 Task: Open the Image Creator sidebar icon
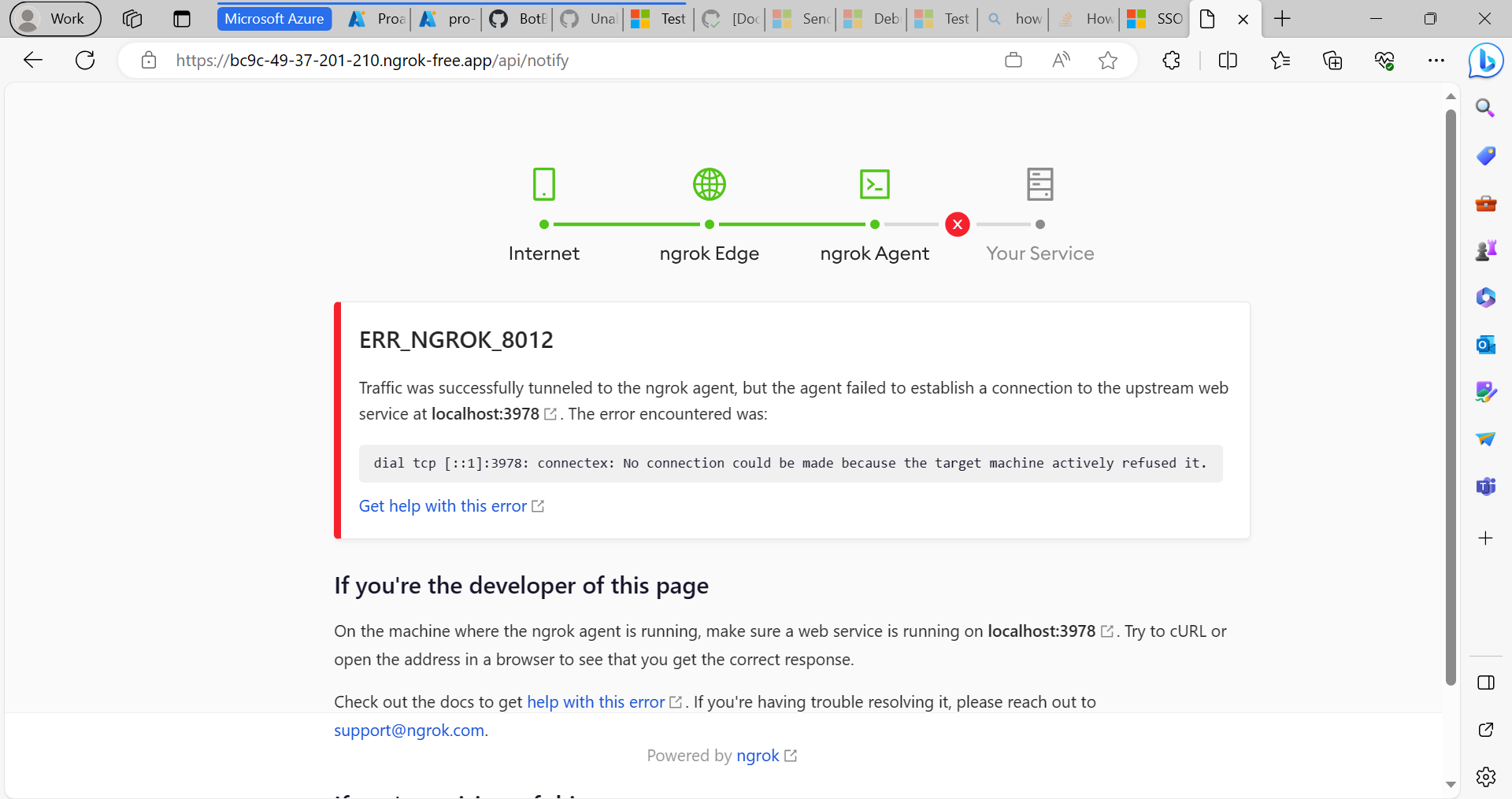[x=1485, y=391]
